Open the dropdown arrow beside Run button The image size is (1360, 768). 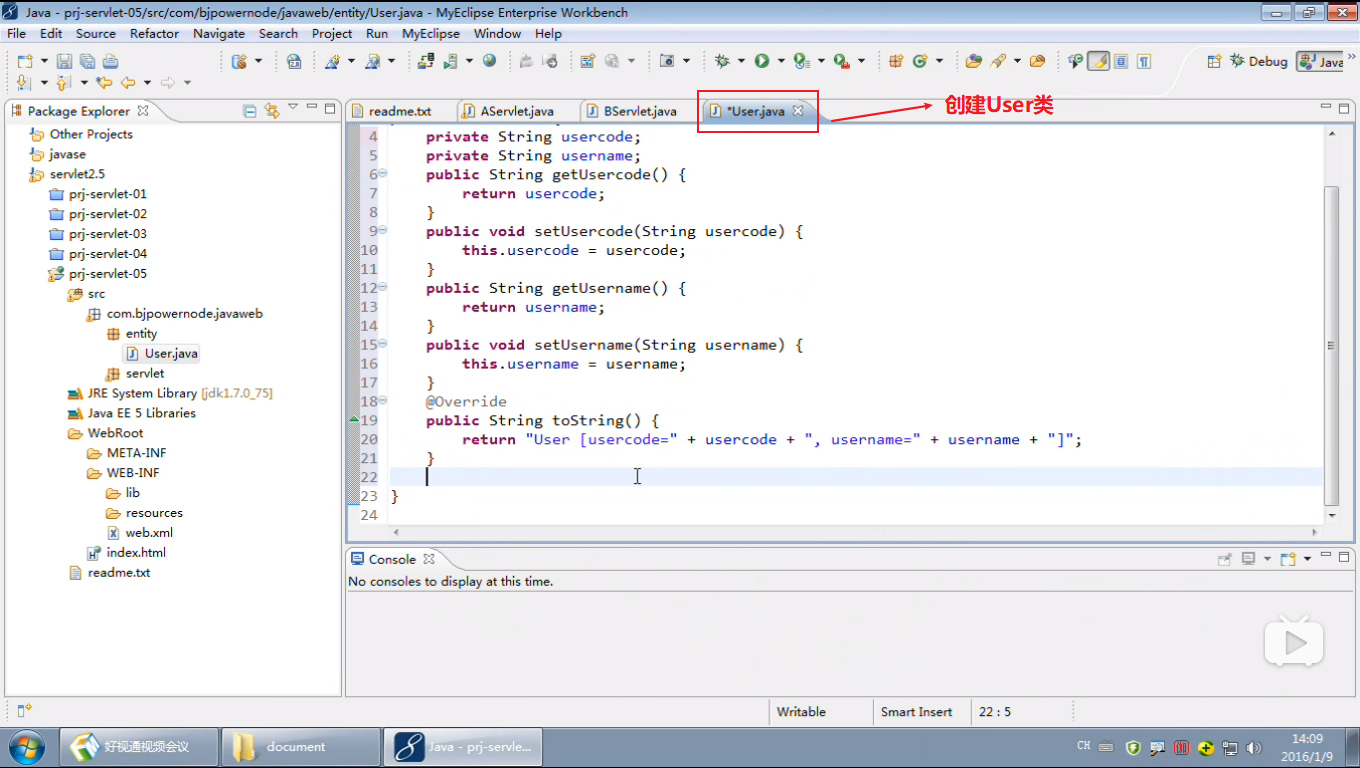coord(779,61)
